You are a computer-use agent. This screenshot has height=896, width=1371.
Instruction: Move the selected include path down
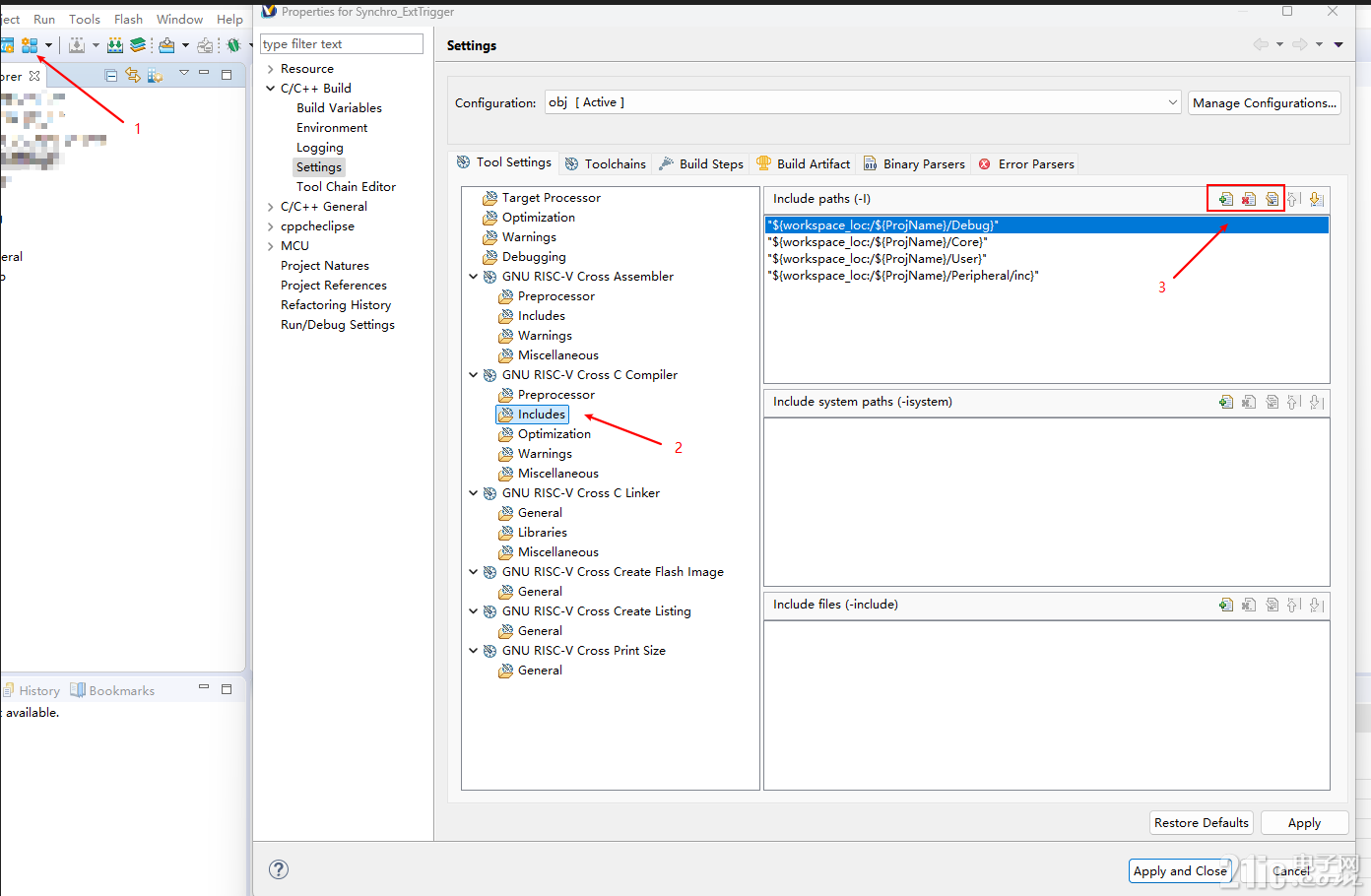(x=1317, y=199)
